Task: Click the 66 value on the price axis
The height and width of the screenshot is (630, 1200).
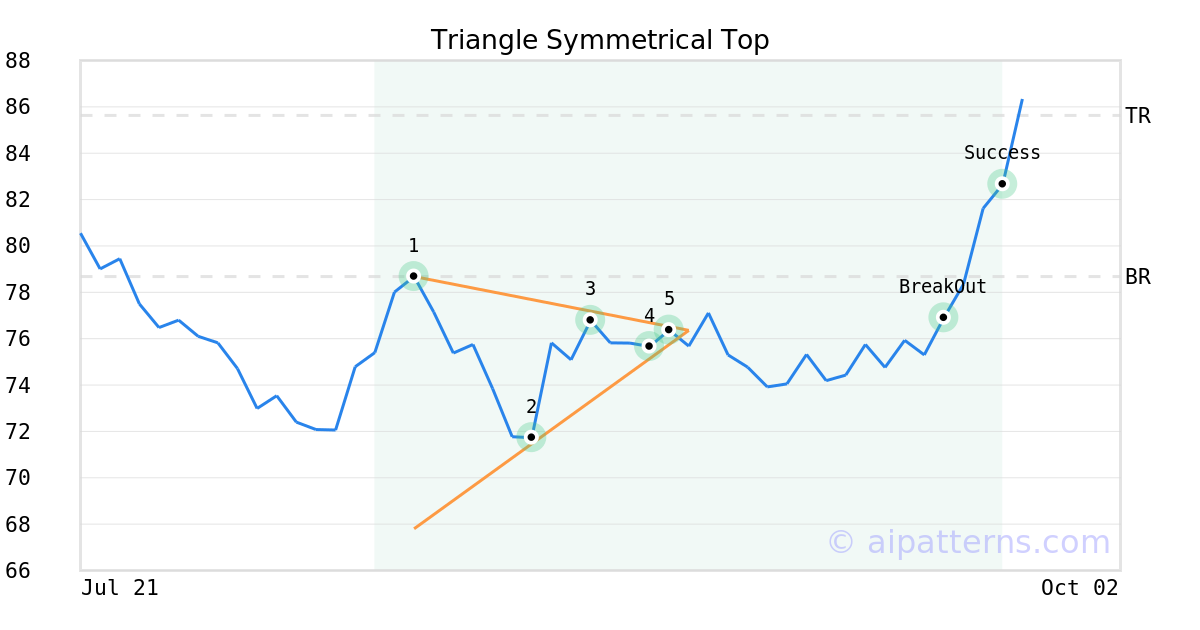Action: click(18, 571)
